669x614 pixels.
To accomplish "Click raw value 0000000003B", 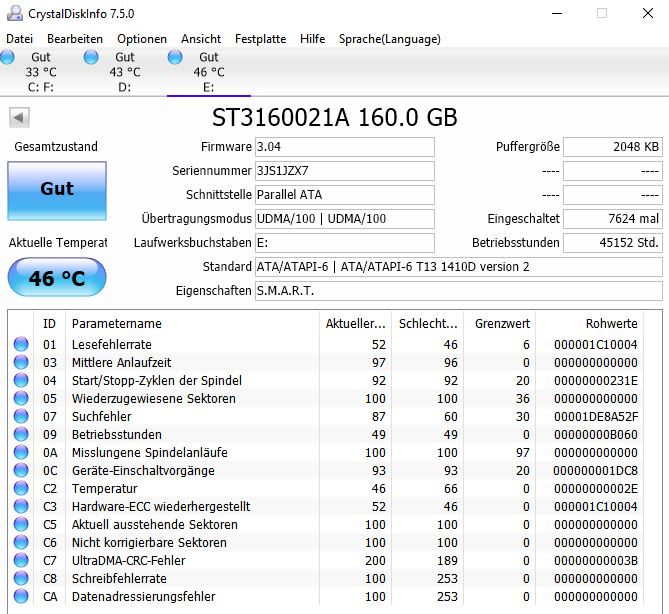I will 596,560.
